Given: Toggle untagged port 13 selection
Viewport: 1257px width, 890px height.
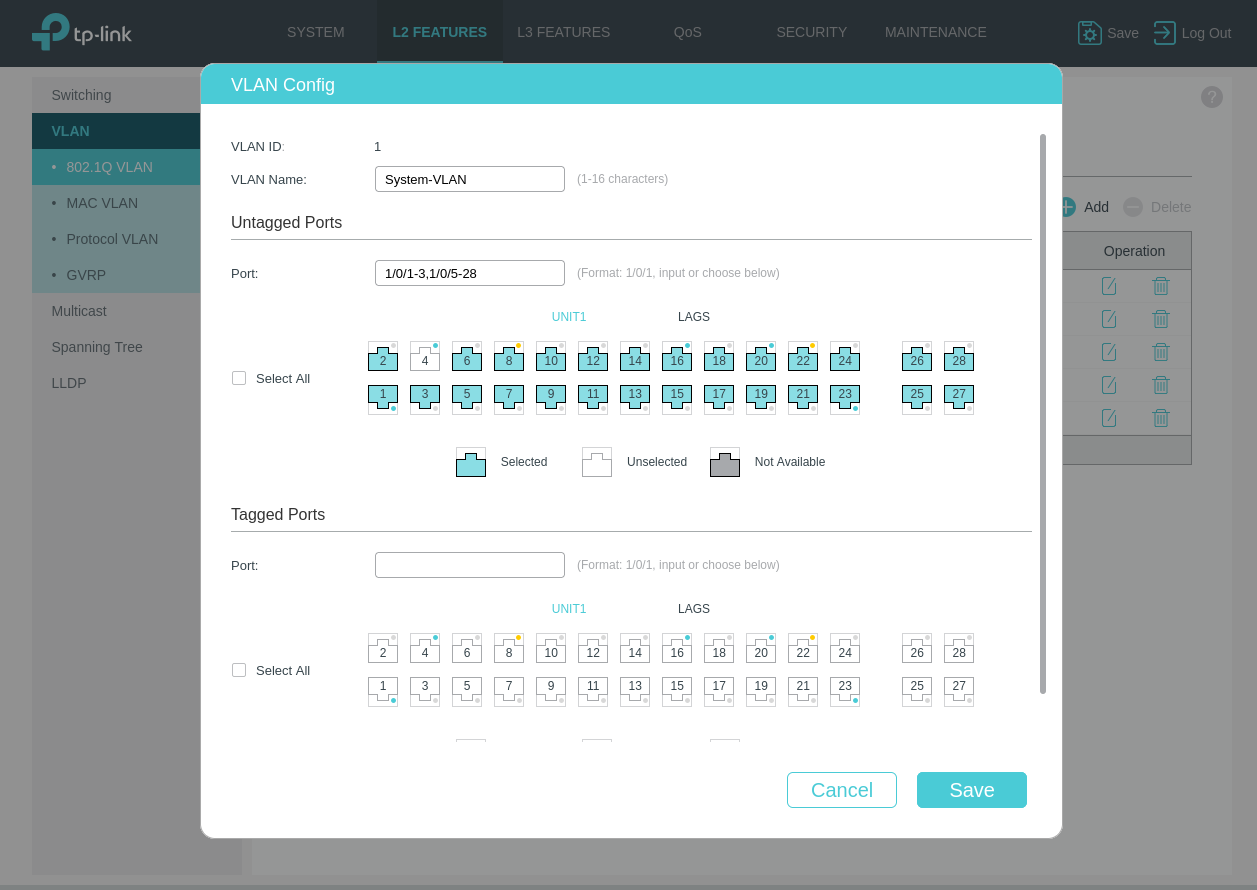Looking at the screenshot, I should tap(635, 399).
